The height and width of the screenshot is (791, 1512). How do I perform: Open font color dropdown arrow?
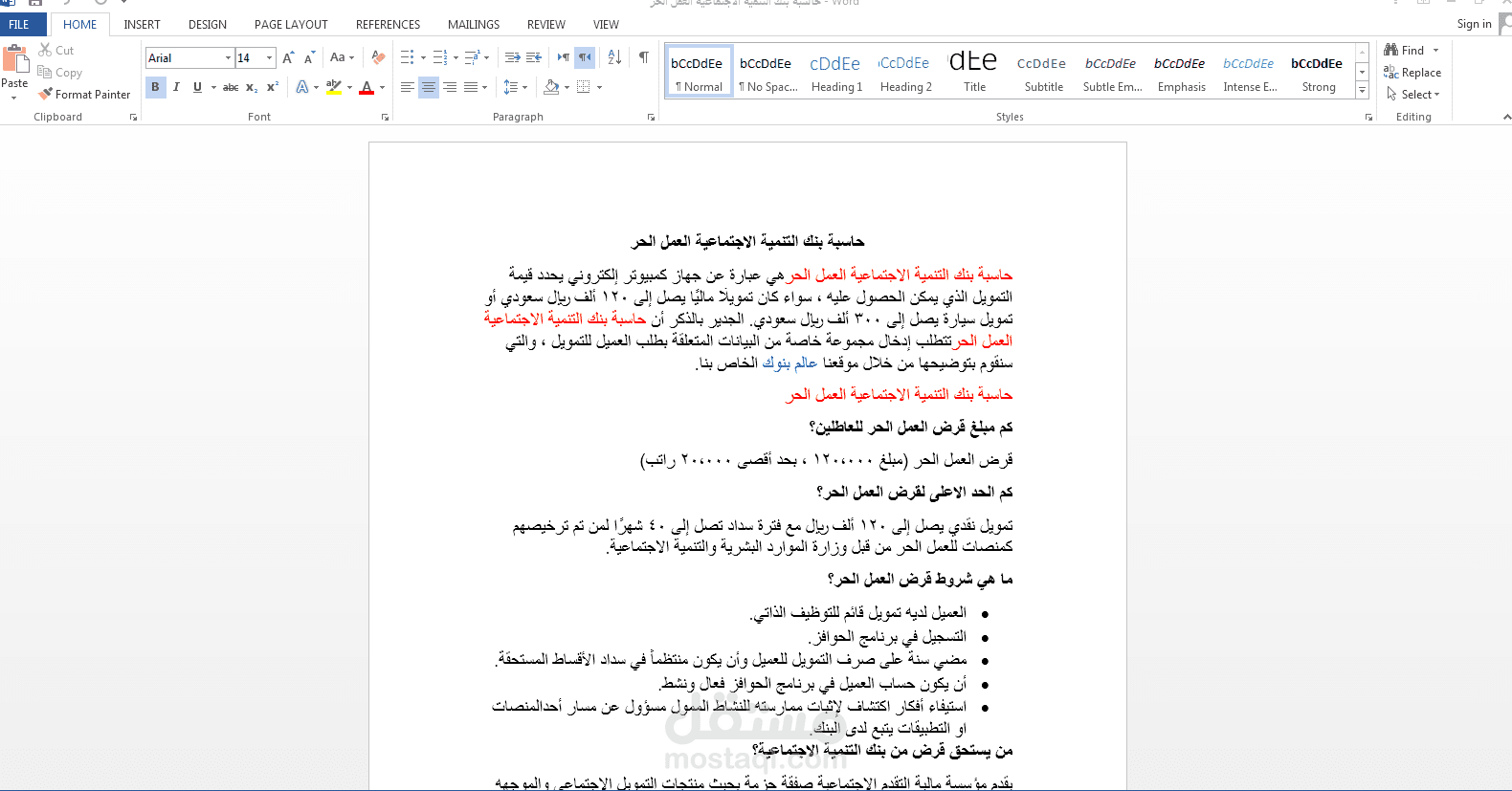tap(382, 87)
